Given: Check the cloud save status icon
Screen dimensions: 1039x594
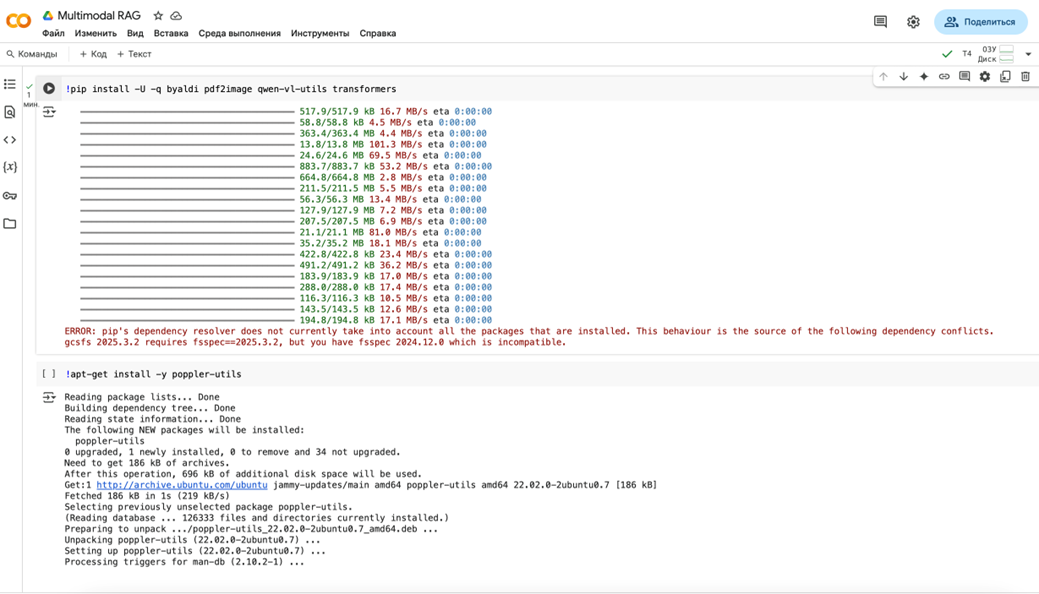Looking at the screenshot, I should click(x=176, y=15).
